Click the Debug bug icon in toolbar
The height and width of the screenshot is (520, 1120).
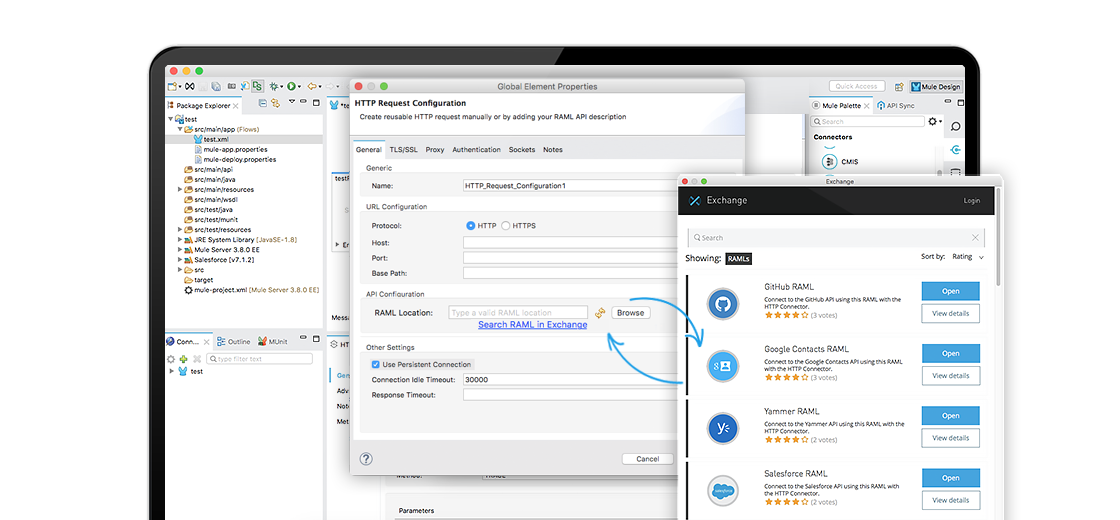pos(274,86)
